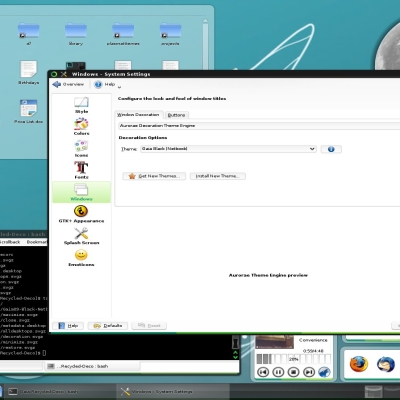Click the Help button at bottom

(x=69, y=326)
